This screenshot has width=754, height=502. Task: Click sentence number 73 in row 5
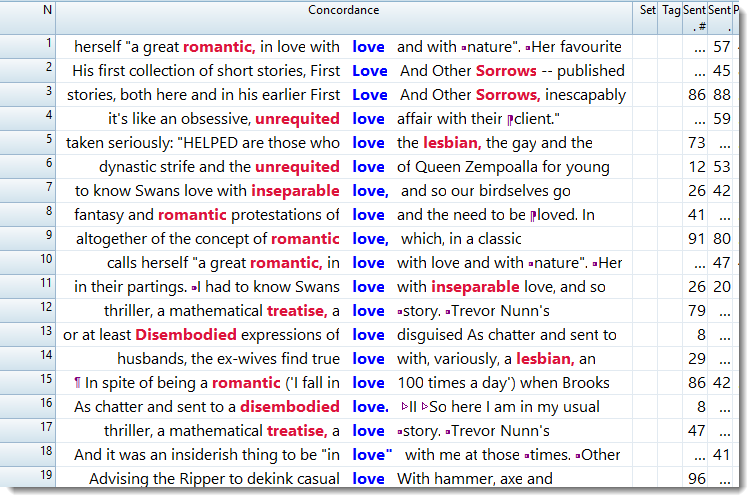pos(696,143)
